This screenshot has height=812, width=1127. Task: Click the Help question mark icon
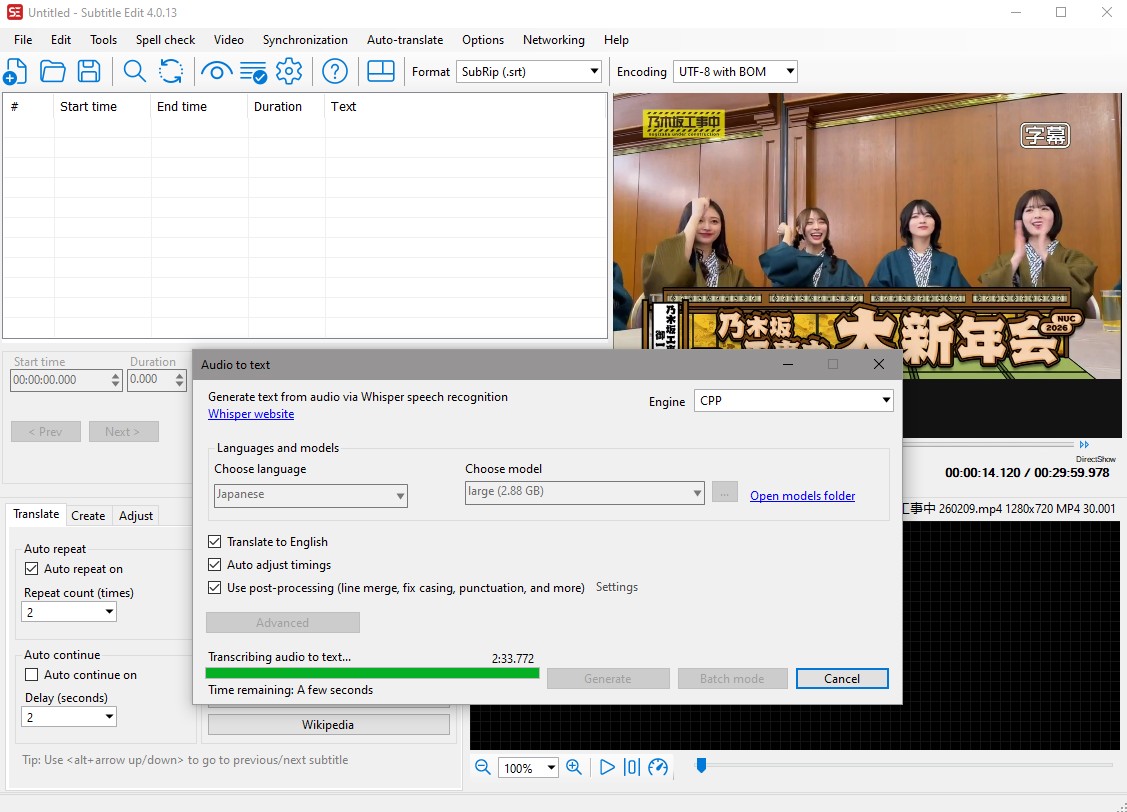(335, 71)
